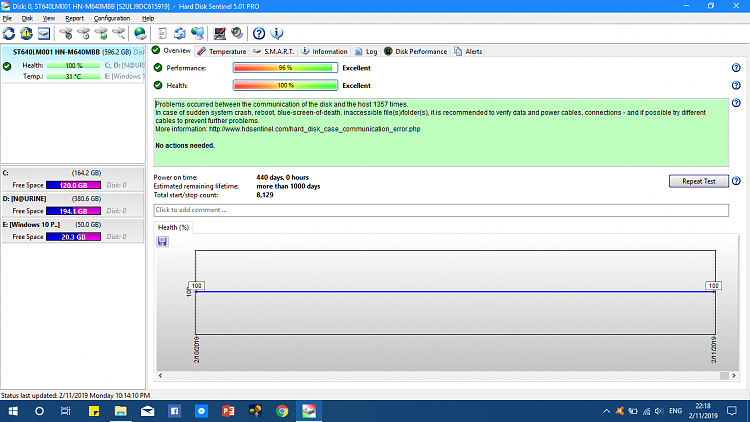This screenshot has width=750, height=422.
Task: Show hidden system tray icons
Action: [x=606, y=411]
